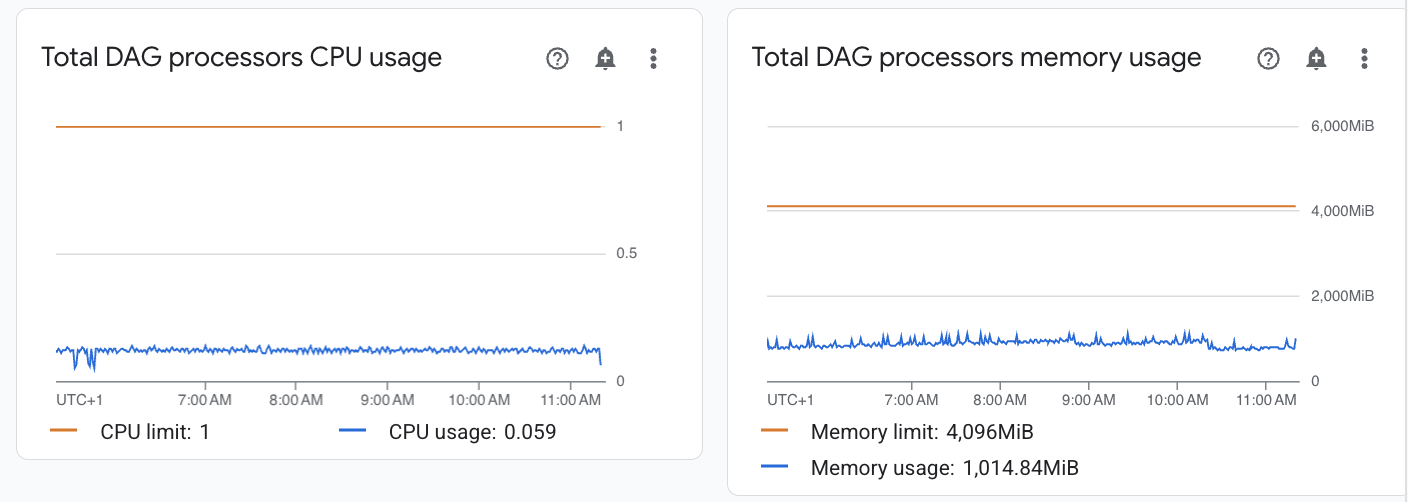Open help for CPU usage chart

[x=557, y=59]
